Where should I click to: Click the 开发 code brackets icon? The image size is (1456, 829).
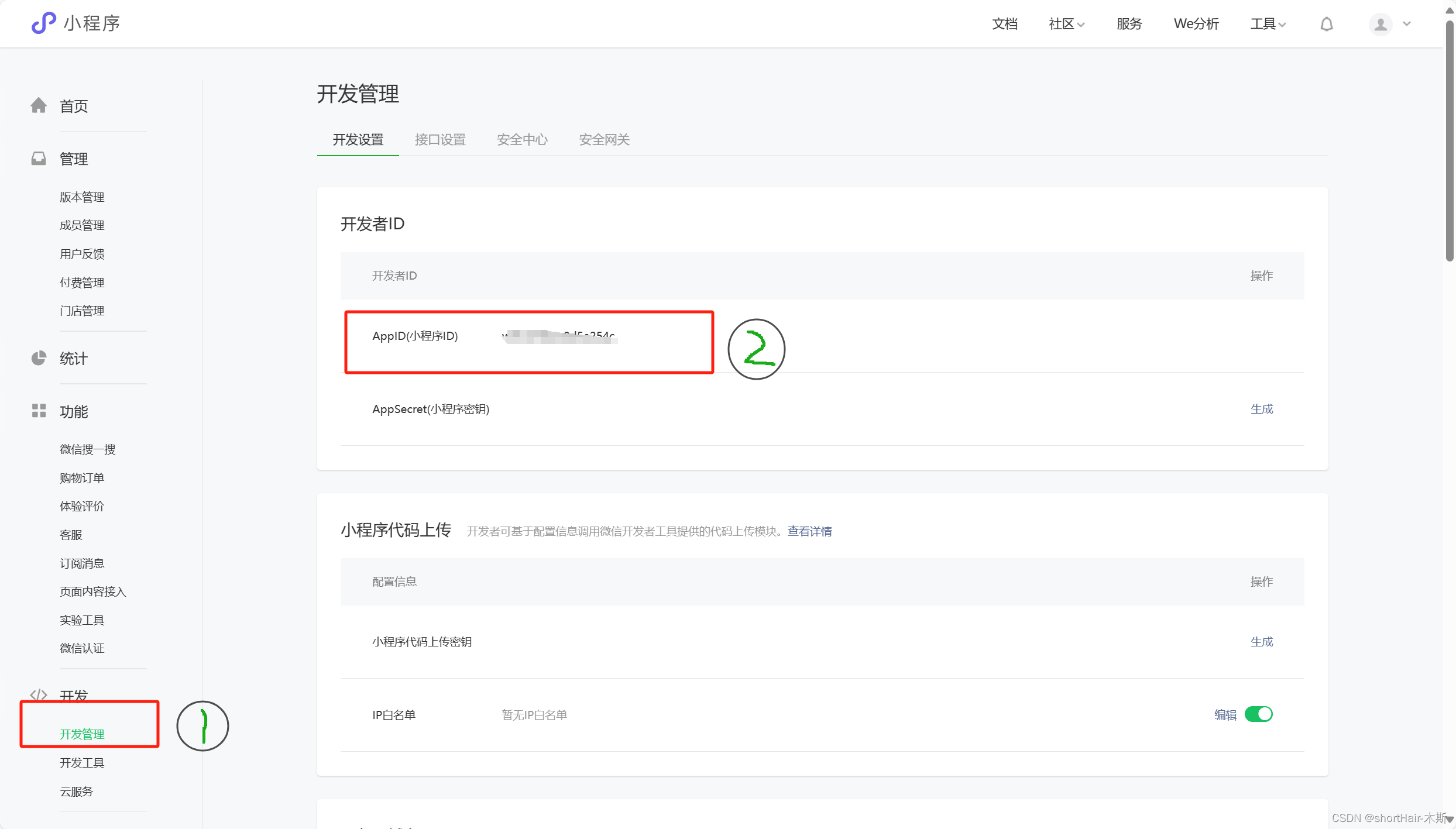pyautogui.click(x=39, y=694)
